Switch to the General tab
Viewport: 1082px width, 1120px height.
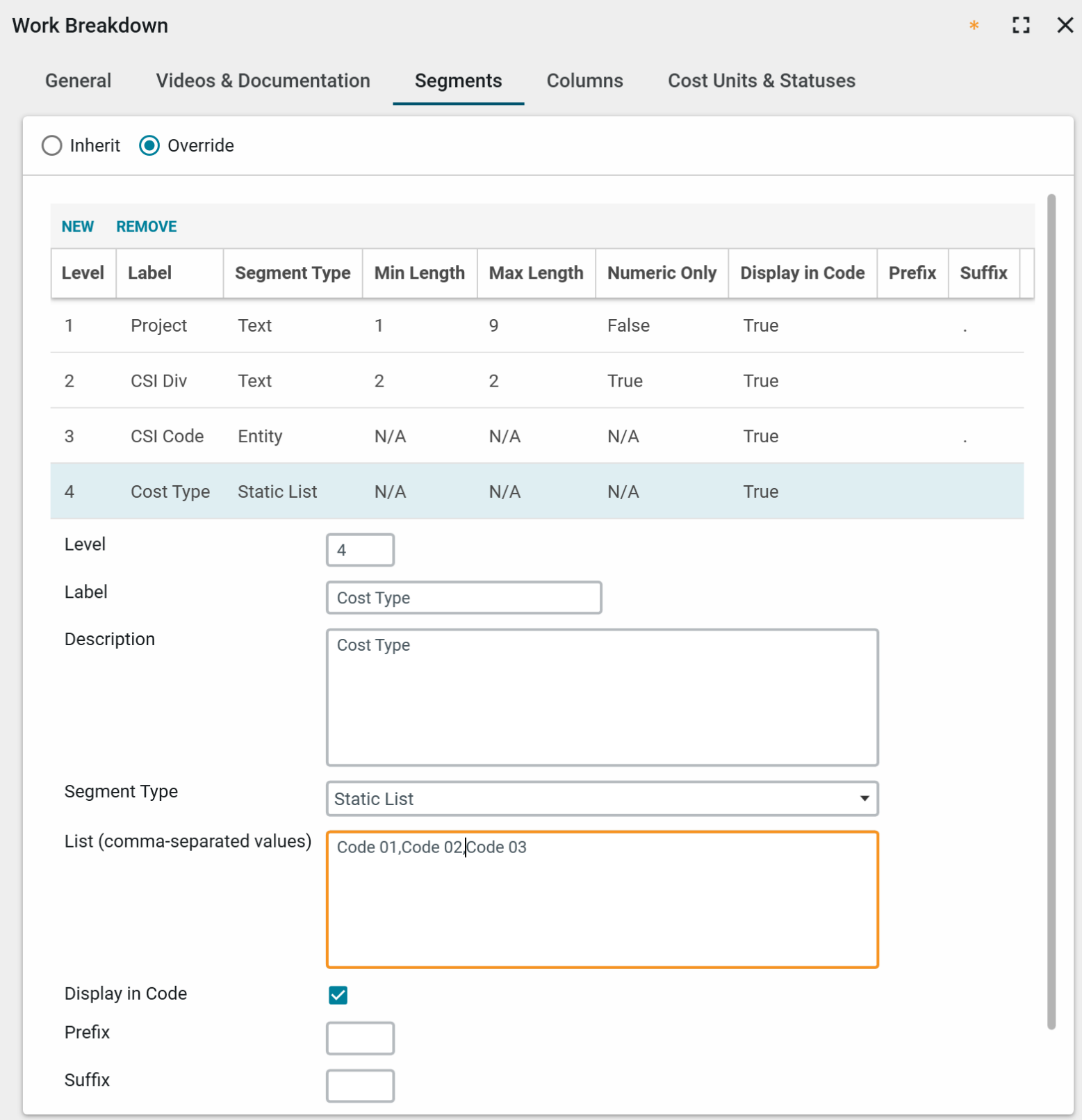coord(78,81)
